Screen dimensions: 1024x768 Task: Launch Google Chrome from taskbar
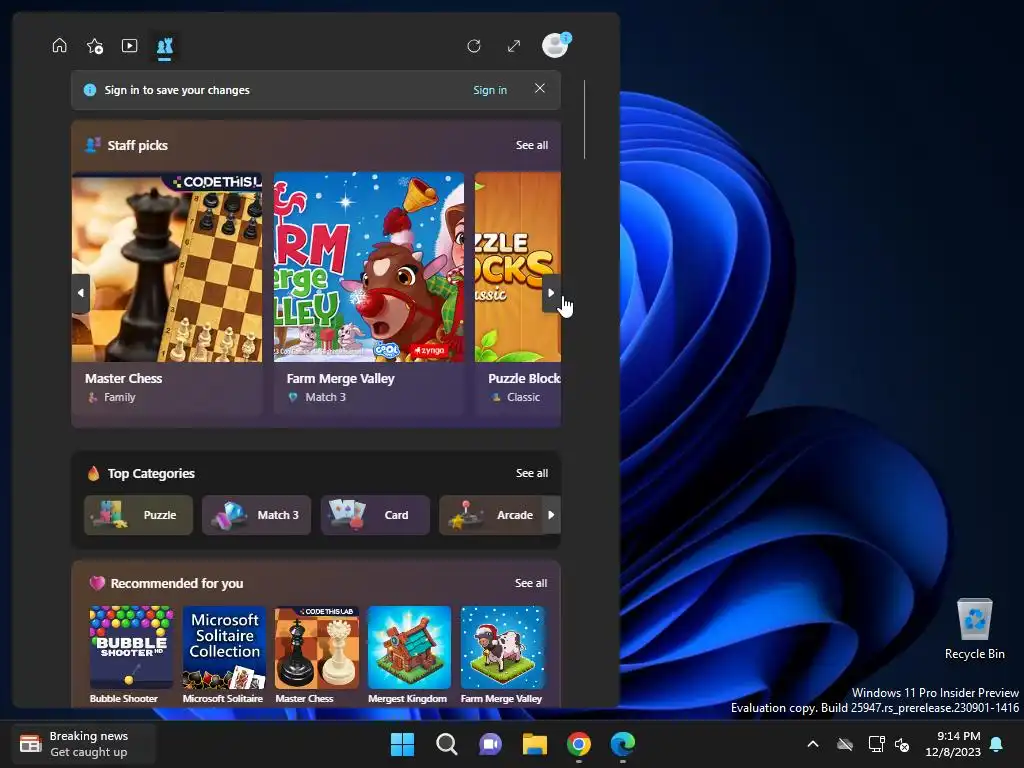579,744
